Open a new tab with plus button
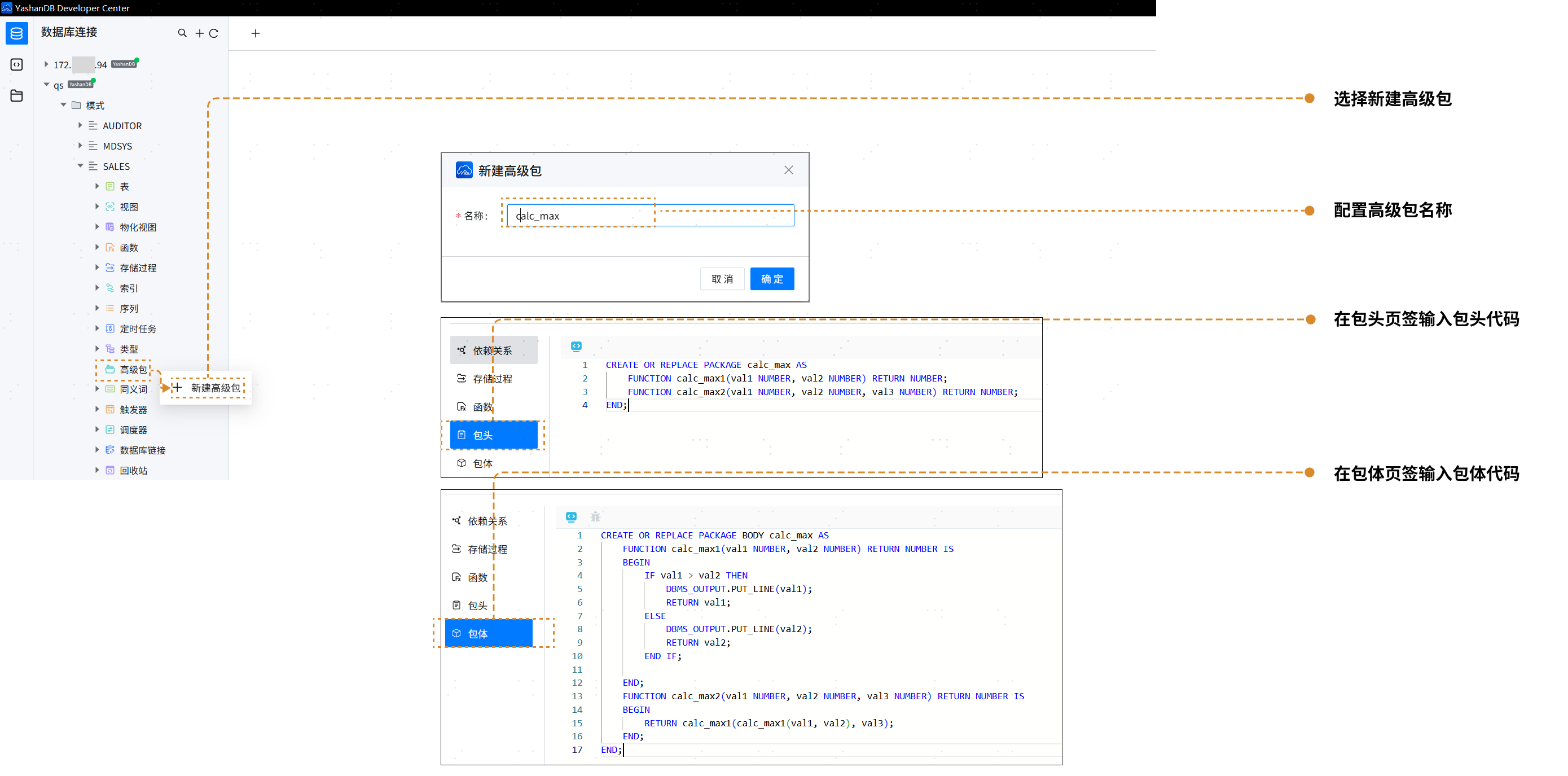 (256, 33)
